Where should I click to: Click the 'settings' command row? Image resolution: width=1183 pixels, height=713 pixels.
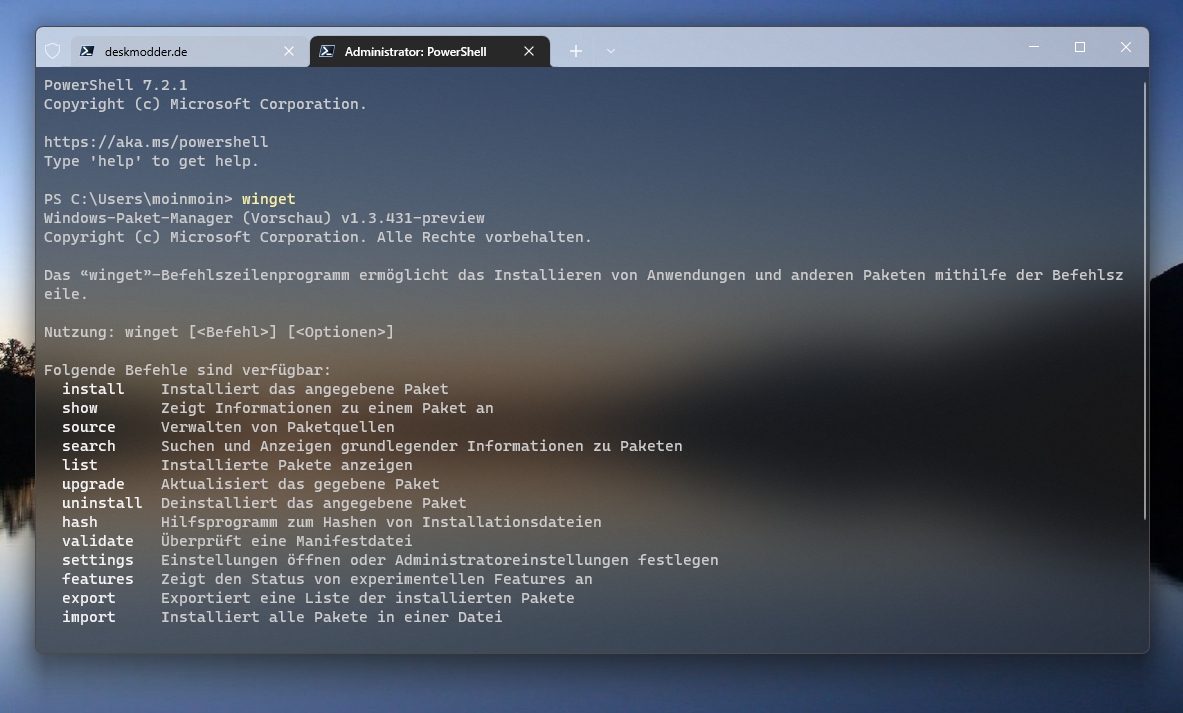coord(390,560)
